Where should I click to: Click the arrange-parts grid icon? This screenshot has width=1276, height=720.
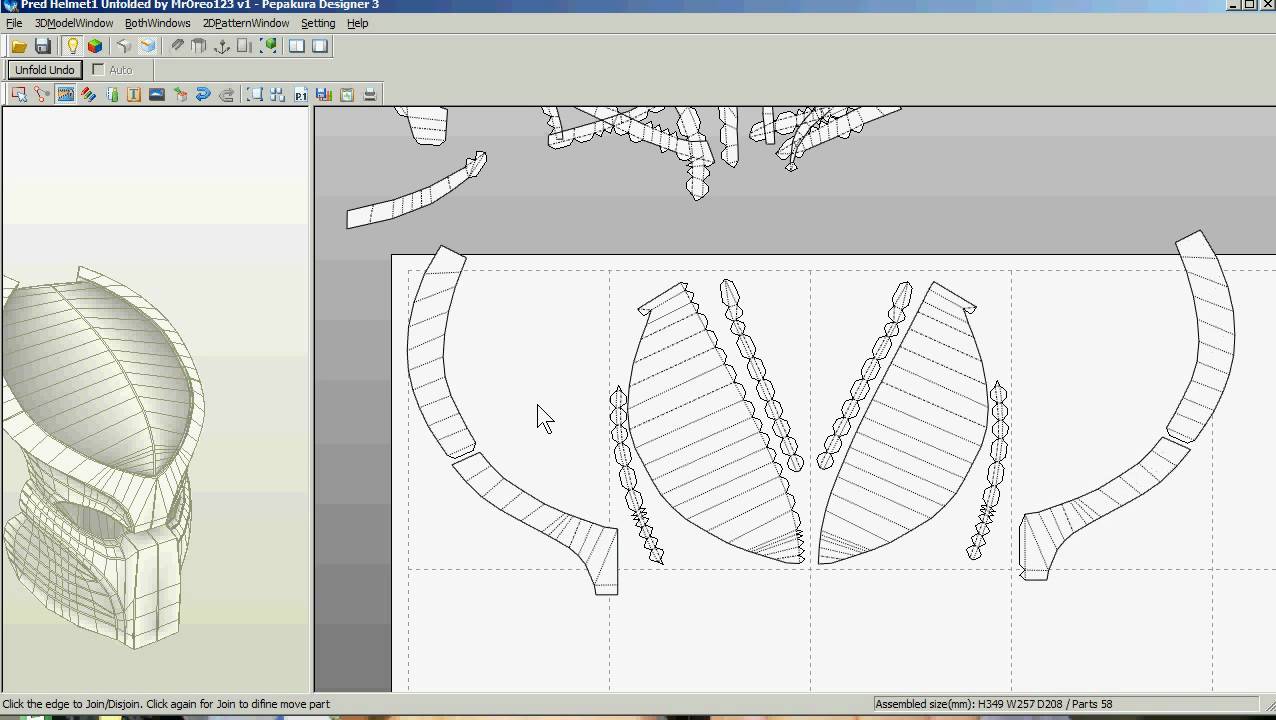click(x=277, y=95)
